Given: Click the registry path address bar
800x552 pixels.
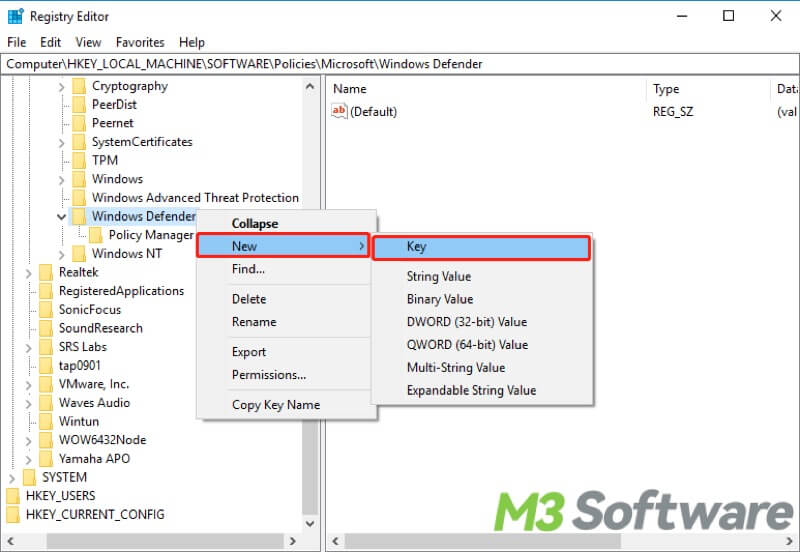Looking at the screenshot, I should coord(400,64).
